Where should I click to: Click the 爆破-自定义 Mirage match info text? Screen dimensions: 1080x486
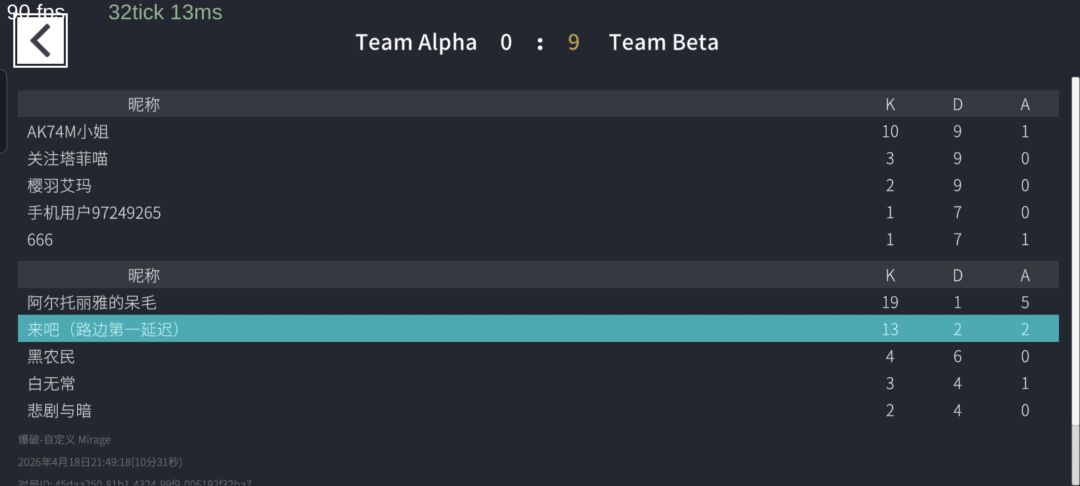click(64, 439)
